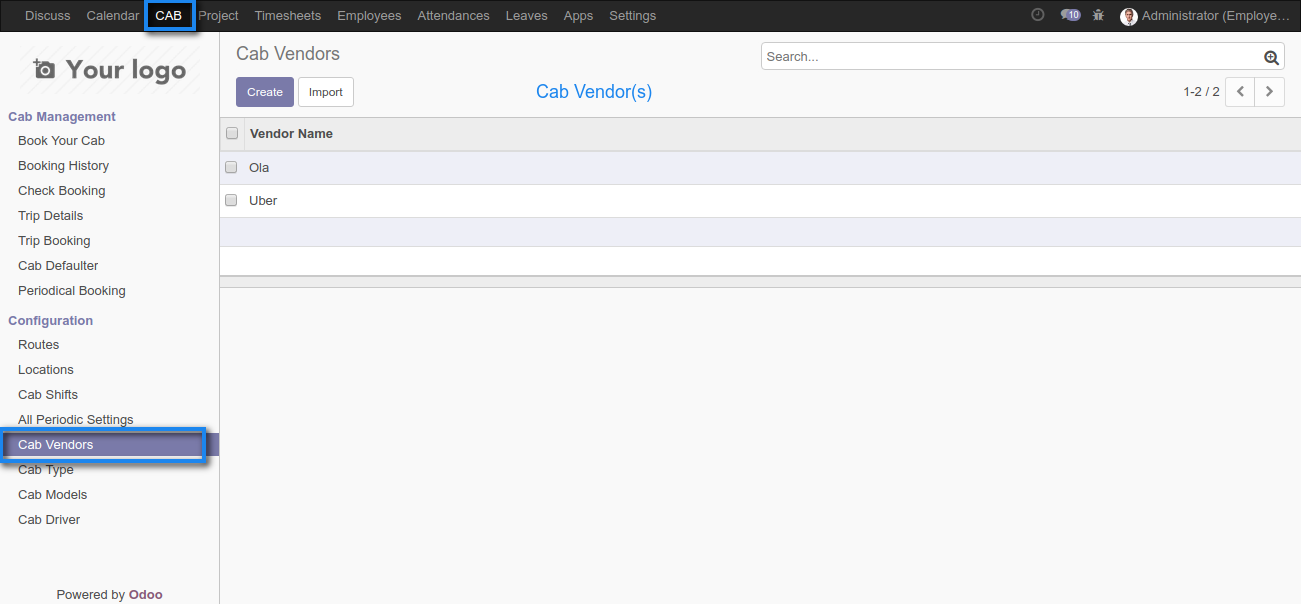This screenshot has height=604, width=1301.
Task: Click the Your logo camera placeholder
Action: click(110, 70)
